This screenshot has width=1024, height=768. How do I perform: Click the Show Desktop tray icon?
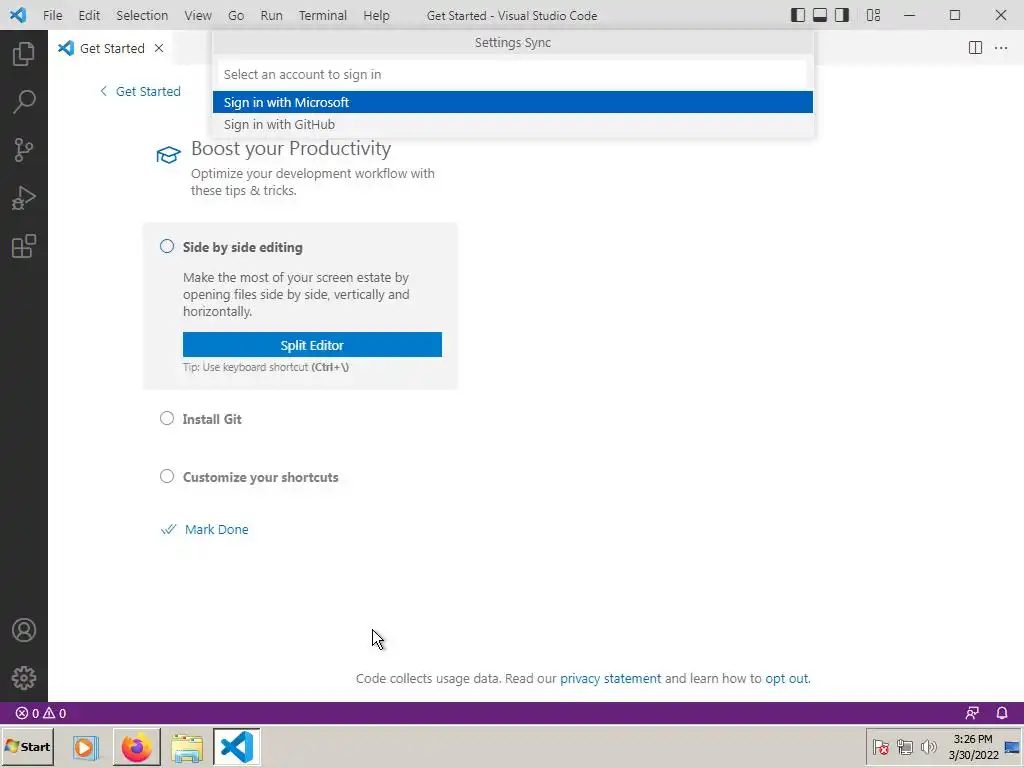tap(1012, 746)
